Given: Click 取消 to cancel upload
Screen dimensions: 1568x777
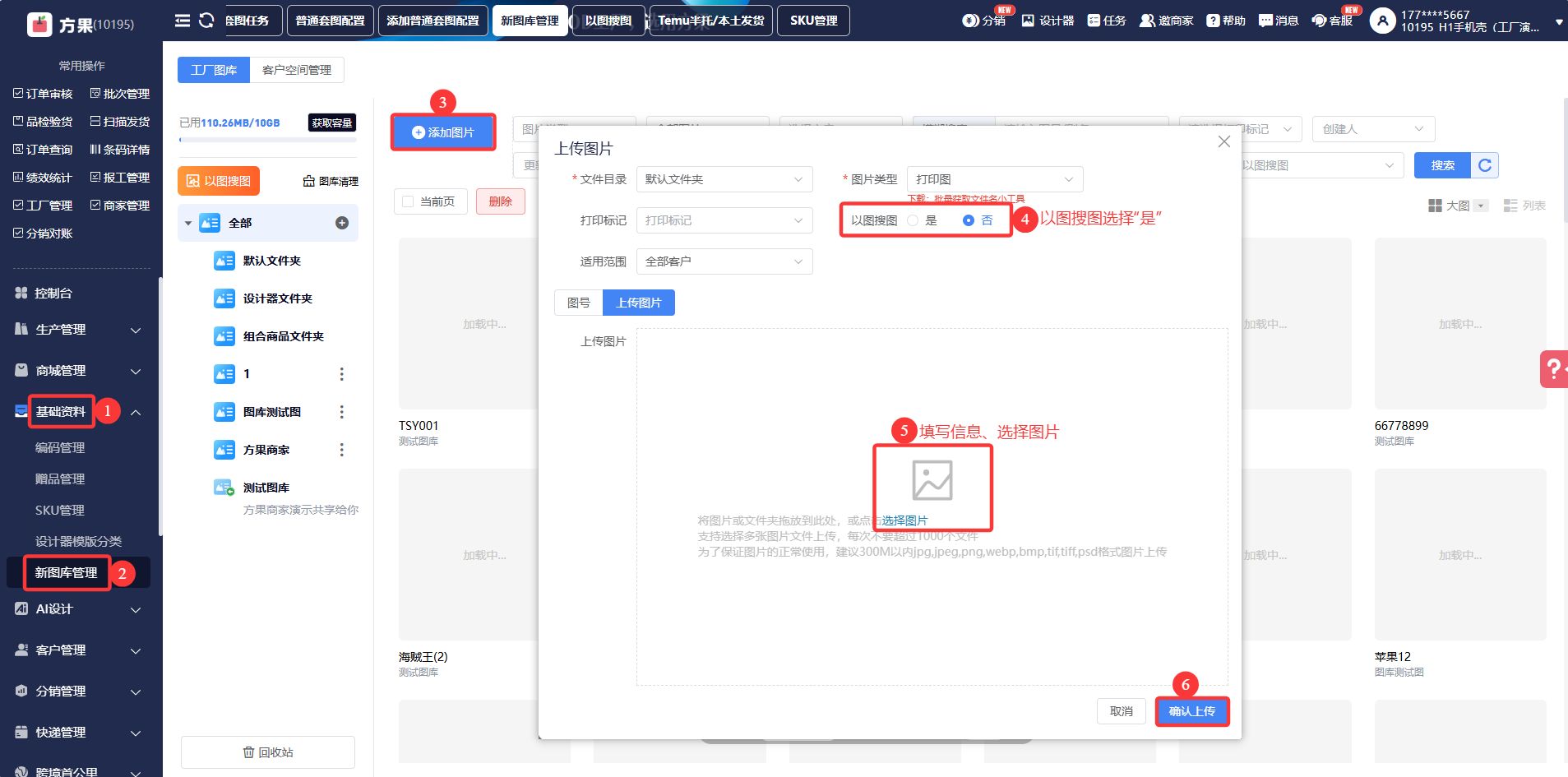Looking at the screenshot, I should [x=1122, y=711].
